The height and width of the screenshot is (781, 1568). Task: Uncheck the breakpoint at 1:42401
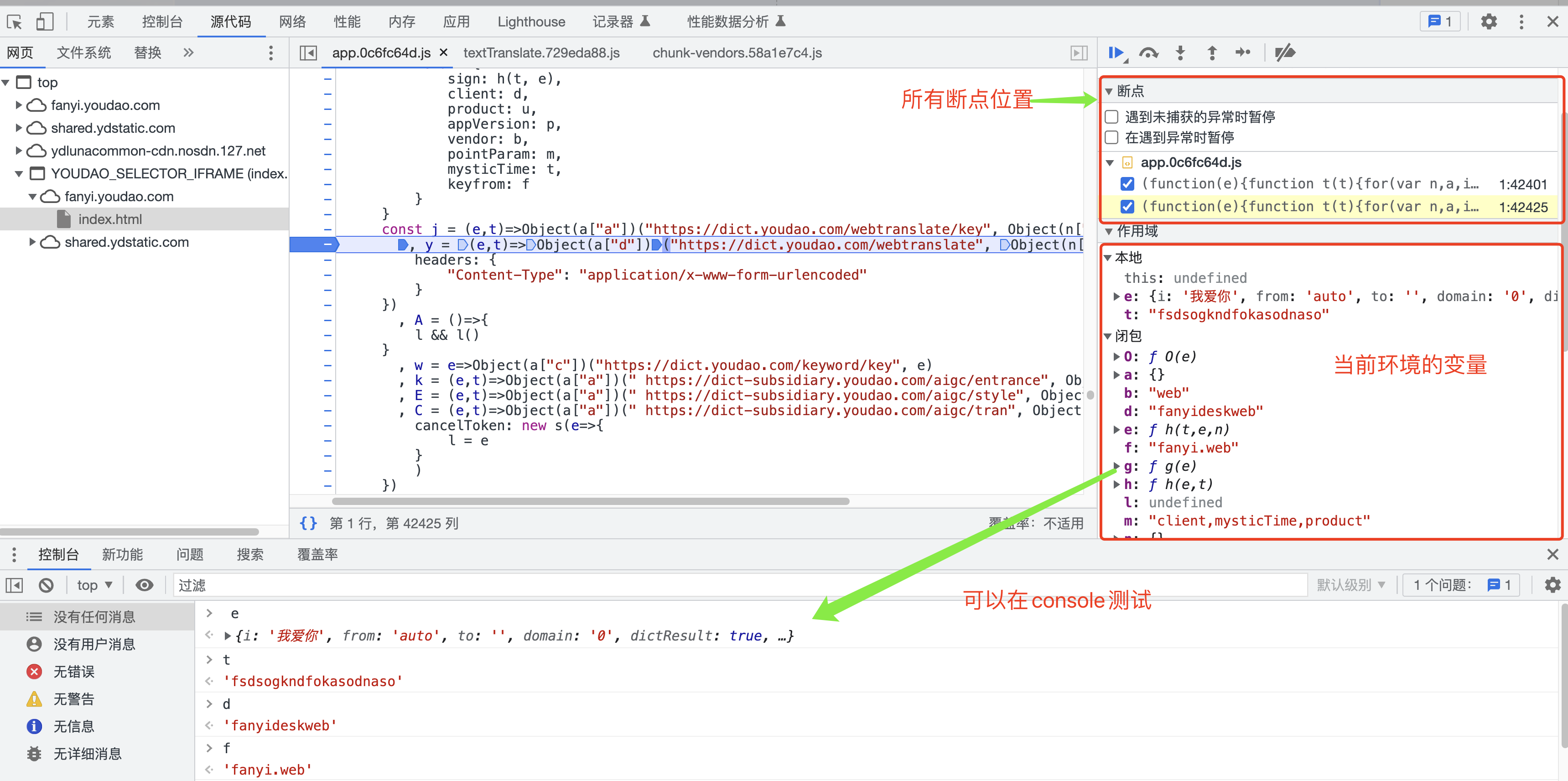tap(1127, 184)
